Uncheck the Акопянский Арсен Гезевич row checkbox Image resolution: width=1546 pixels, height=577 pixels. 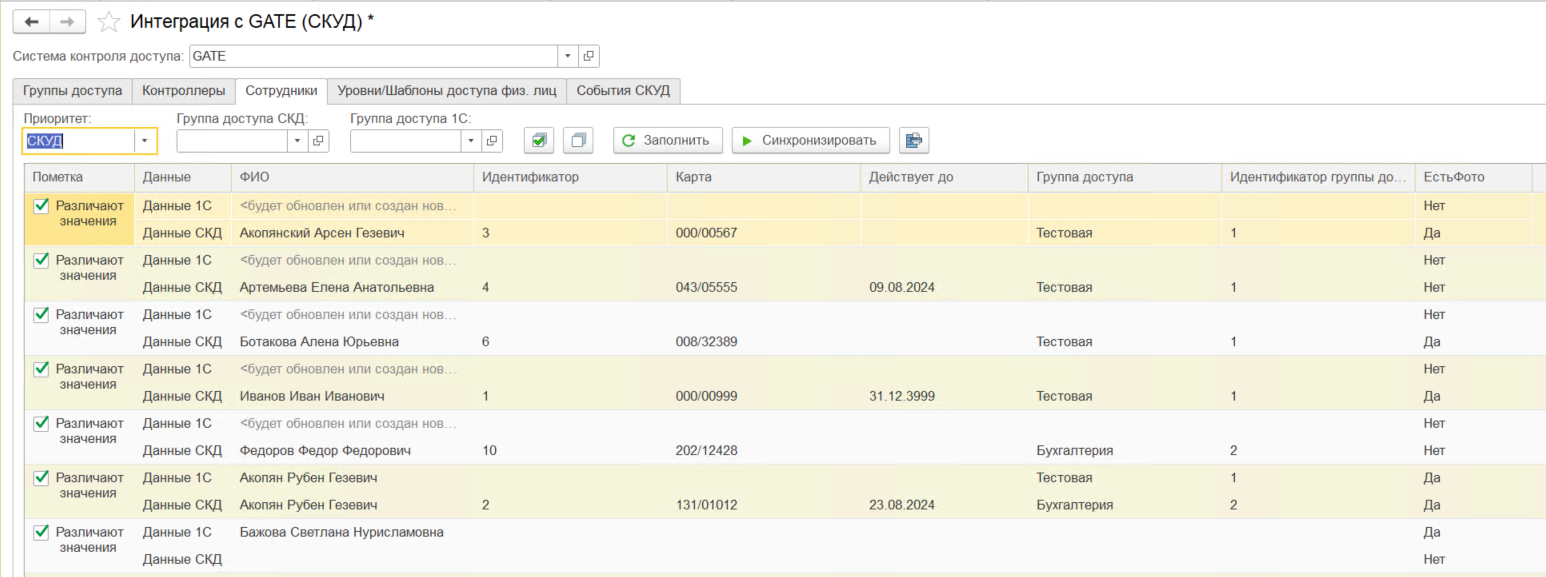pos(41,206)
